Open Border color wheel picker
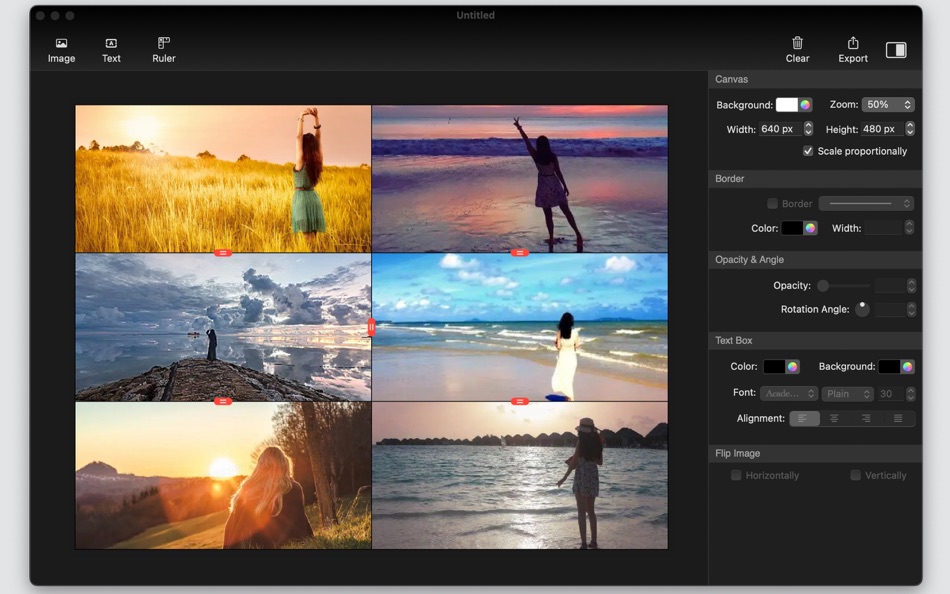Image resolution: width=950 pixels, height=594 pixels. click(810, 229)
